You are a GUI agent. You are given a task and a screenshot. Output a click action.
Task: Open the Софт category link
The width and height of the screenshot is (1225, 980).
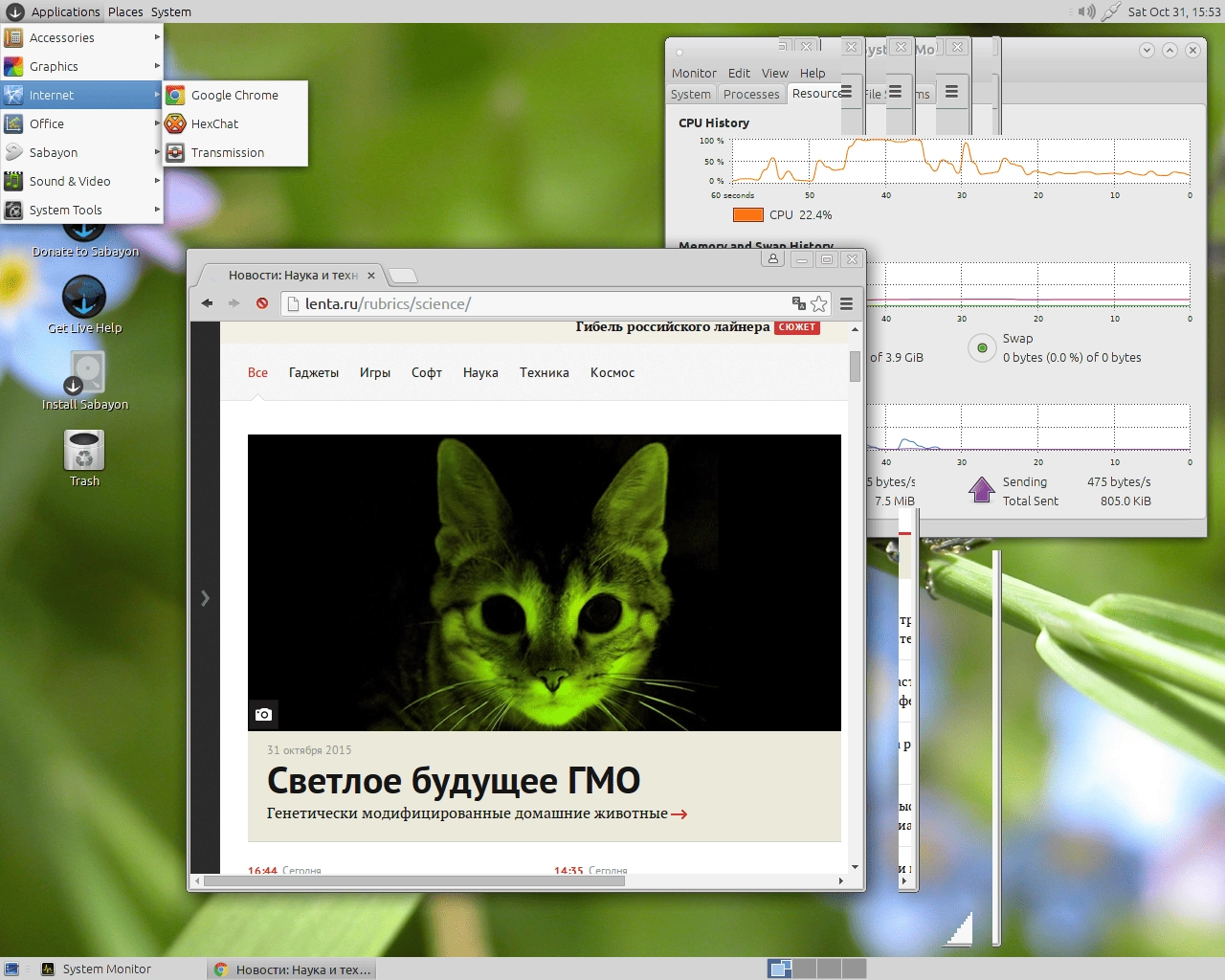pyautogui.click(x=427, y=372)
